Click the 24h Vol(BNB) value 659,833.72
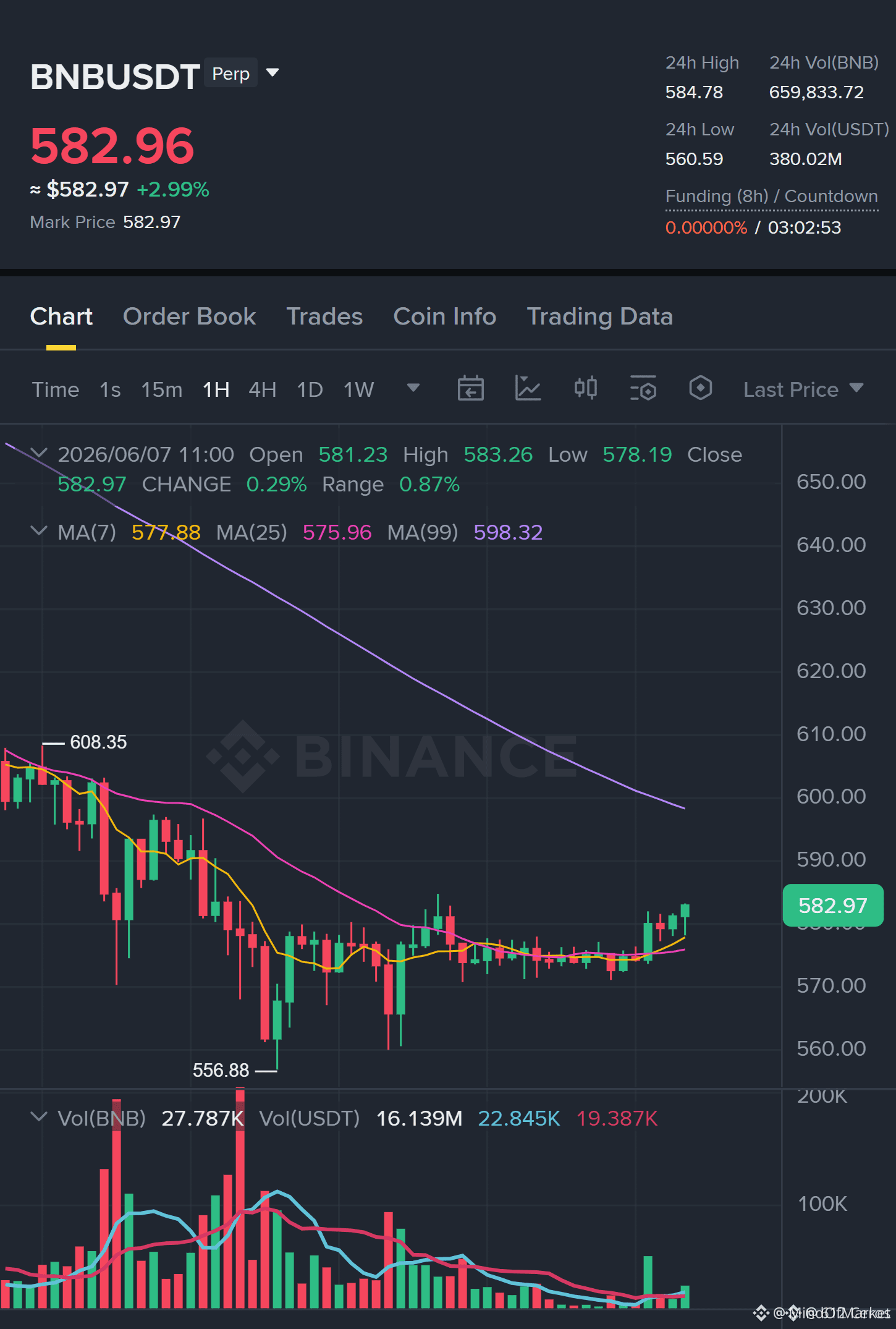The height and width of the screenshot is (1329, 896). [816, 93]
